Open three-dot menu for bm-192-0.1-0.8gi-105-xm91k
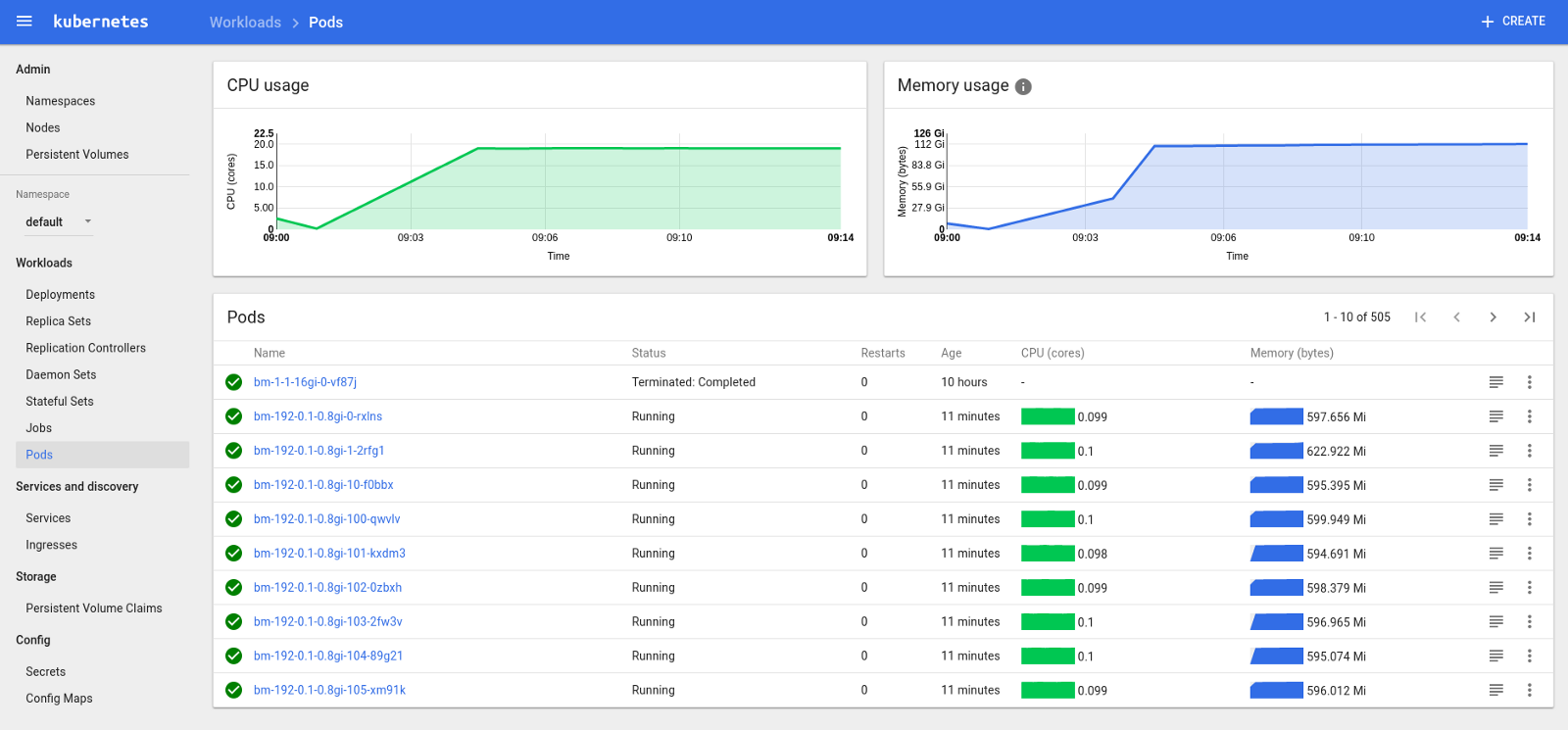The height and width of the screenshot is (730, 1568). (1529, 691)
